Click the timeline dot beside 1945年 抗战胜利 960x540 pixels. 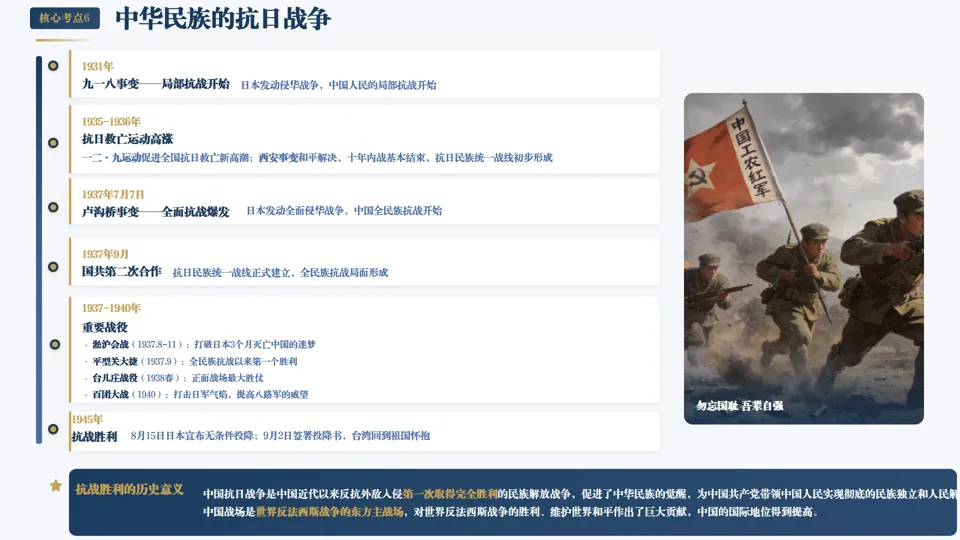[x=53, y=429]
